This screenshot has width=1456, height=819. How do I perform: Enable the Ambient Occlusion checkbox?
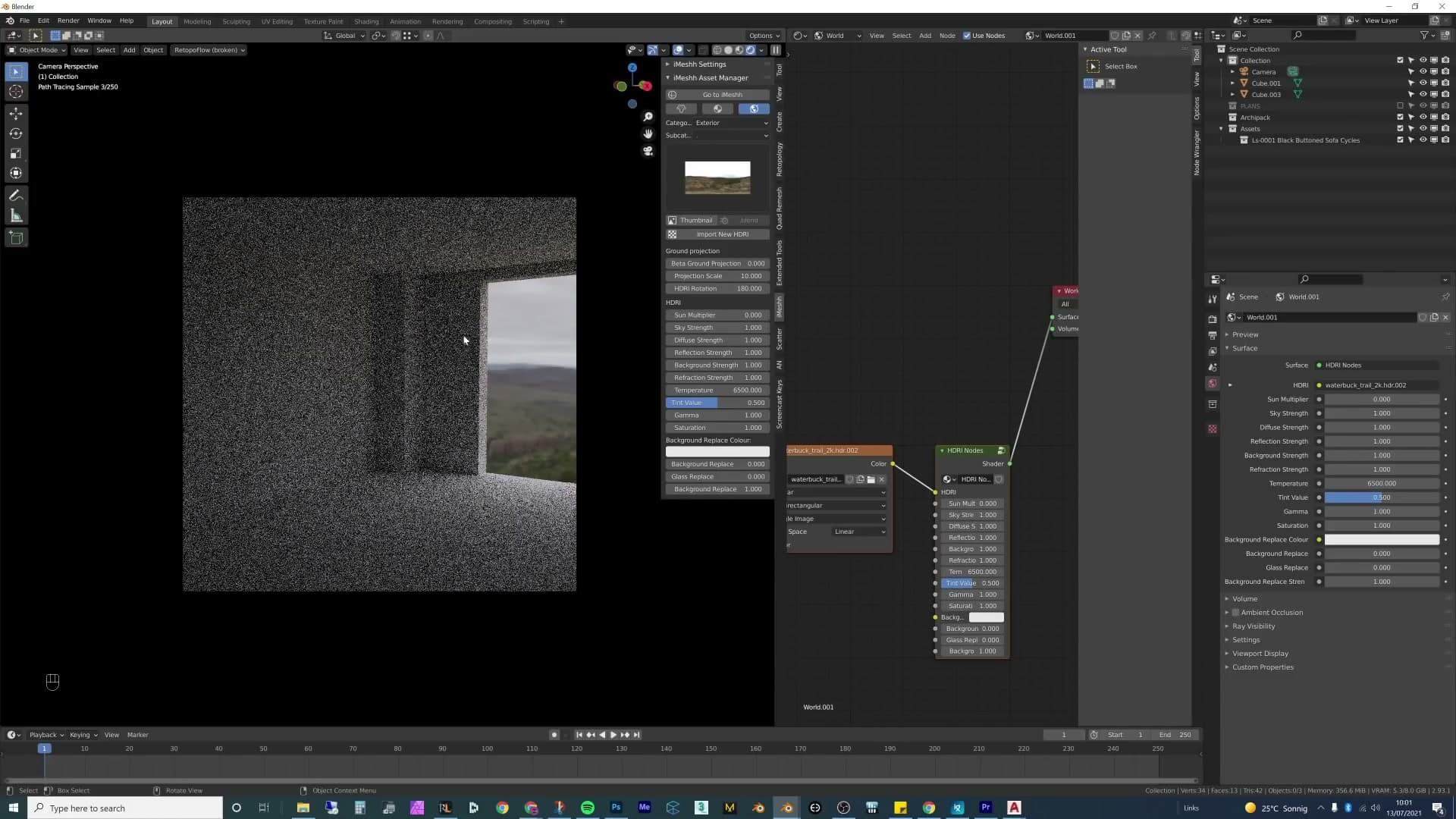pos(1235,613)
